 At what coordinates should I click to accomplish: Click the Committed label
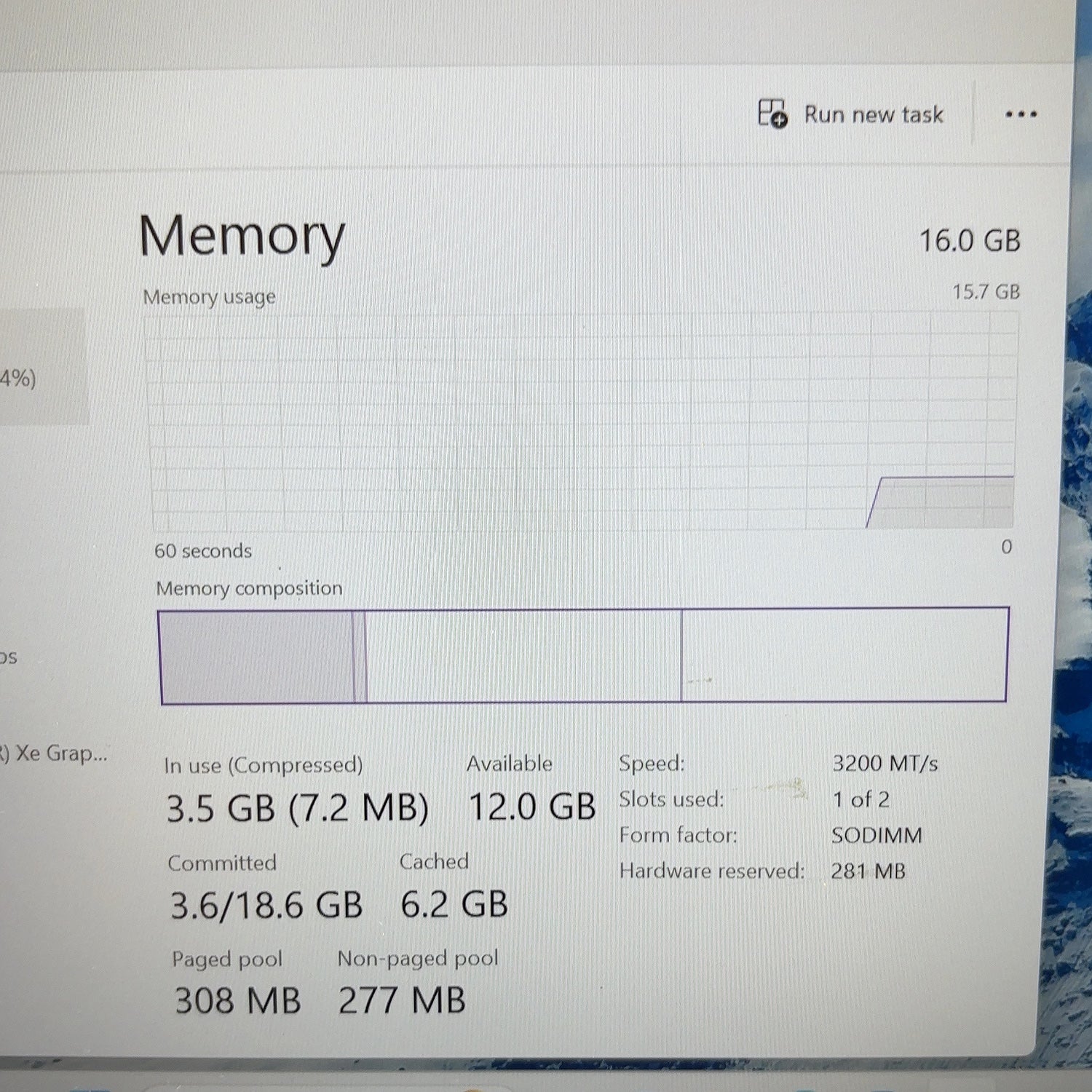(222, 863)
